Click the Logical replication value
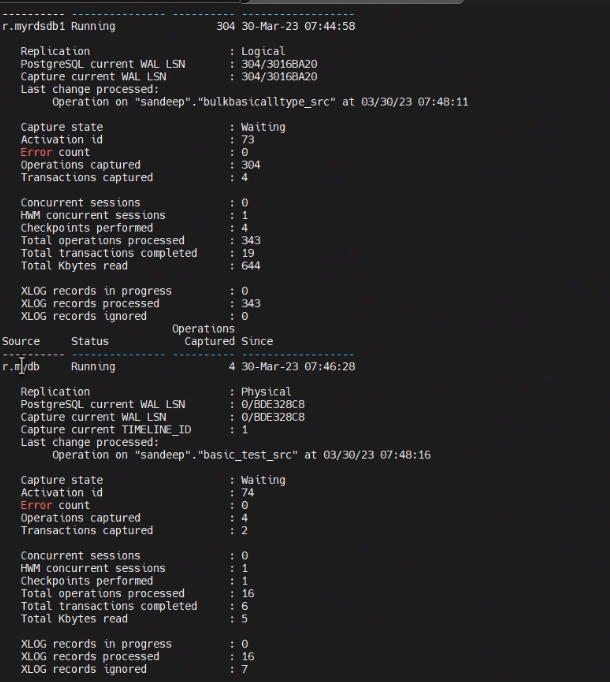The height and width of the screenshot is (682, 610). (x=263, y=51)
